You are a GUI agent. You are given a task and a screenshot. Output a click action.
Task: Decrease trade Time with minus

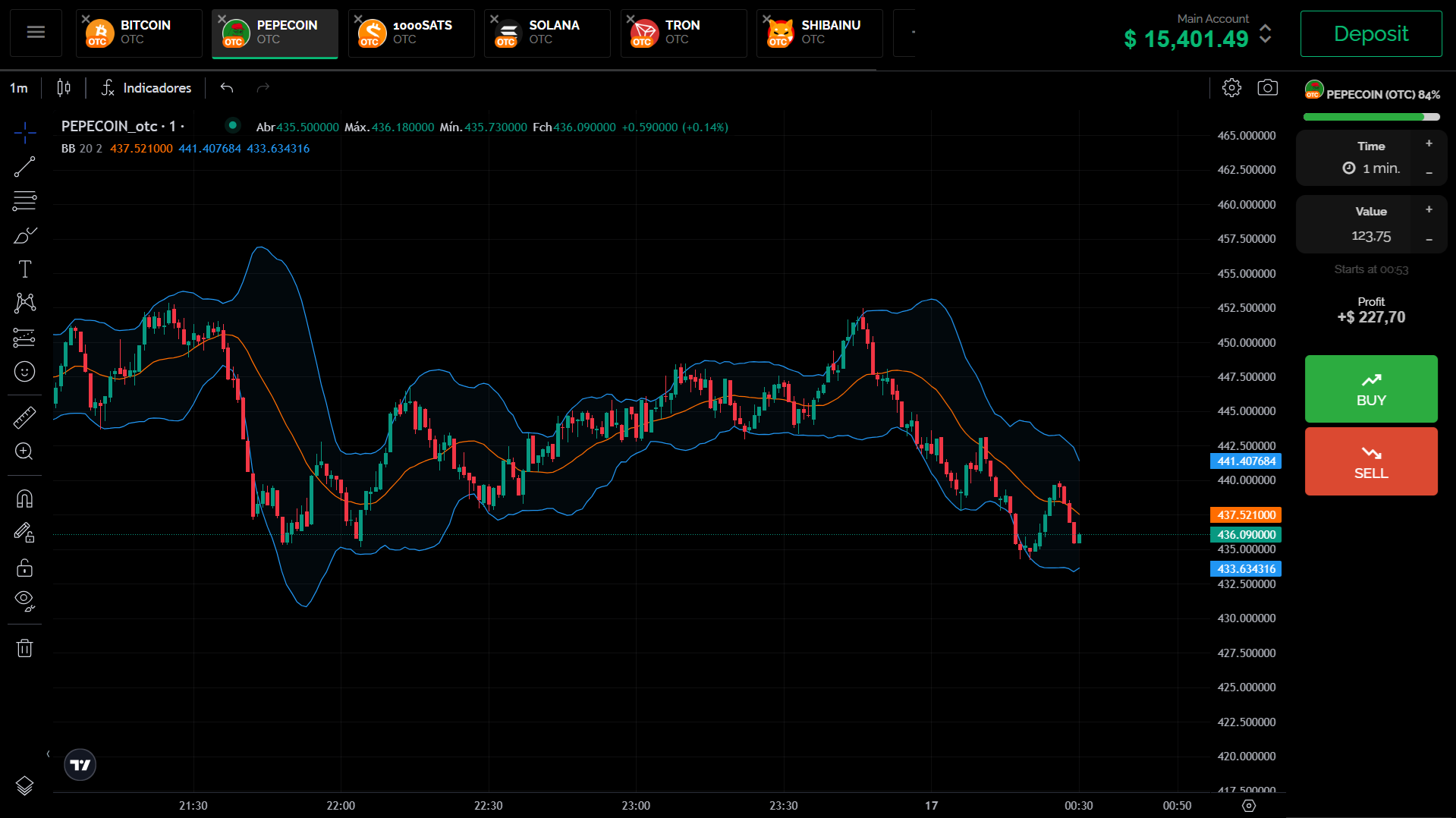[1429, 173]
